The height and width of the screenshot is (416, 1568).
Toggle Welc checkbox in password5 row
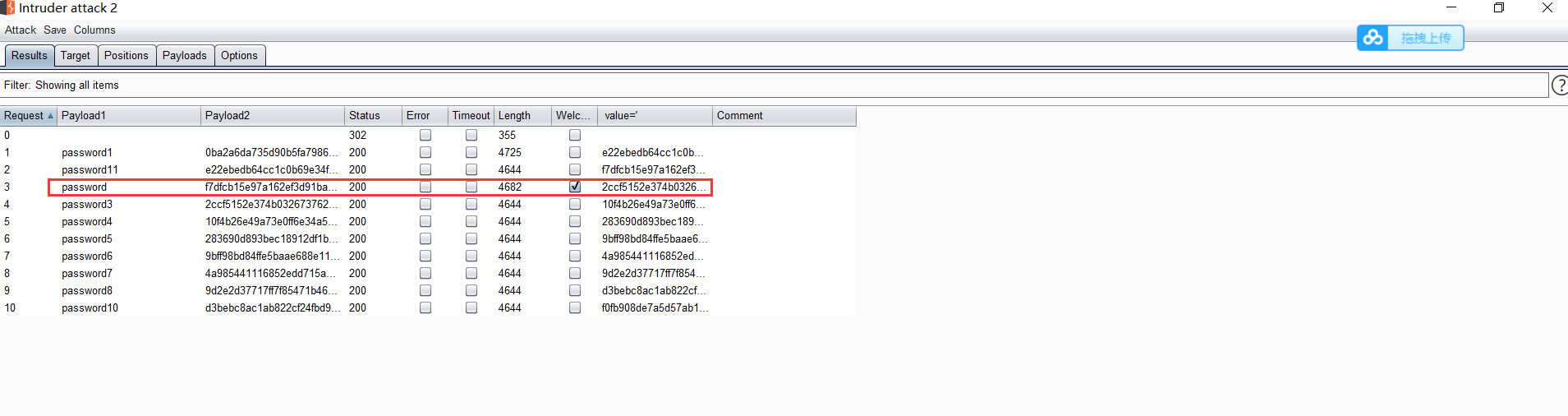(575, 238)
